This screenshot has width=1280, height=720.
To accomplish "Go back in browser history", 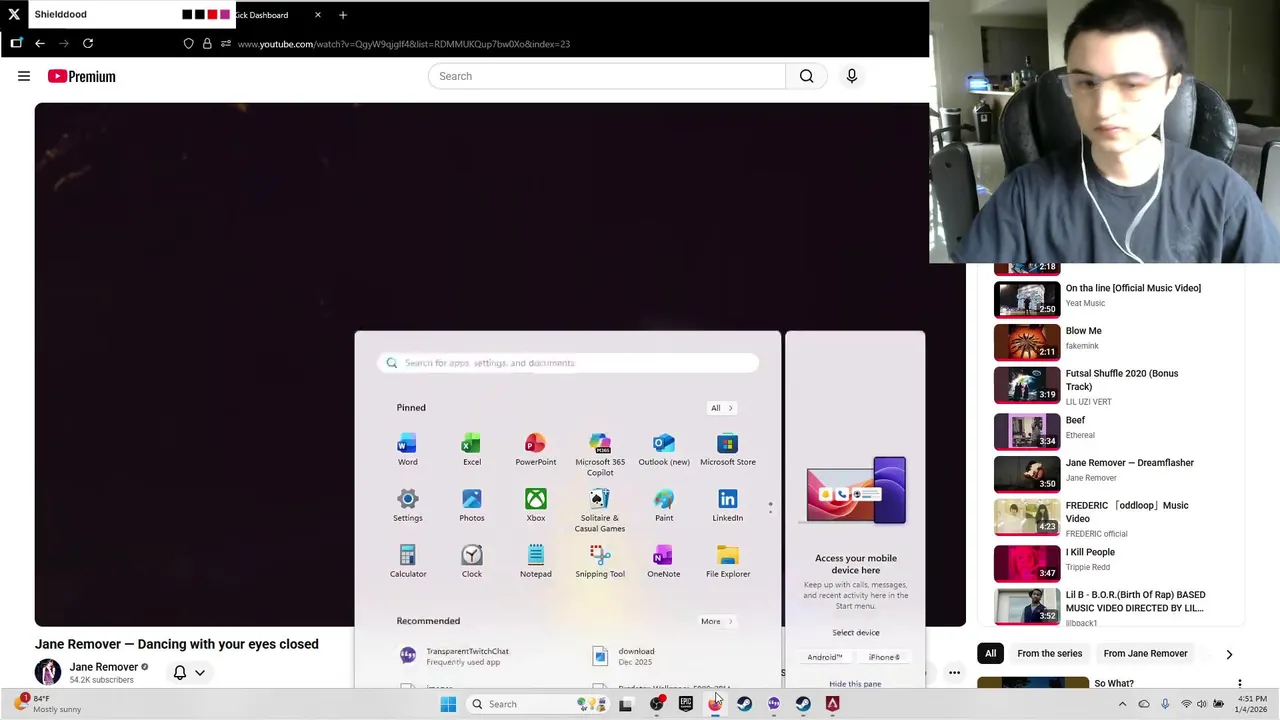I will pos(39,43).
